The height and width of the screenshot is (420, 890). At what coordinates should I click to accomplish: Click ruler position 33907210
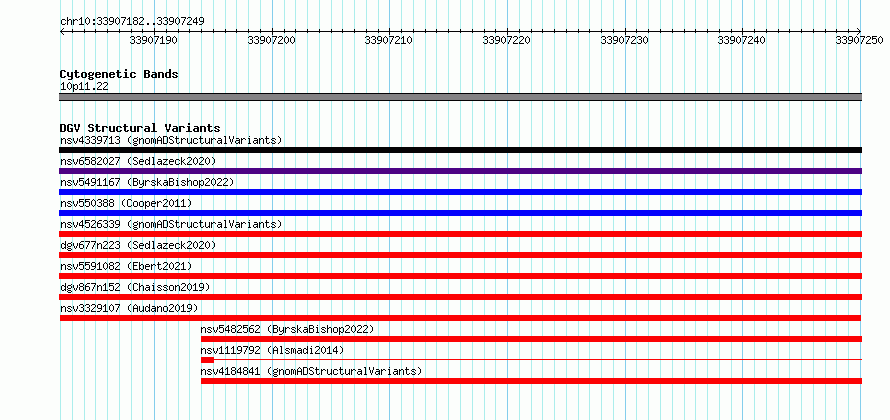tap(389, 40)
